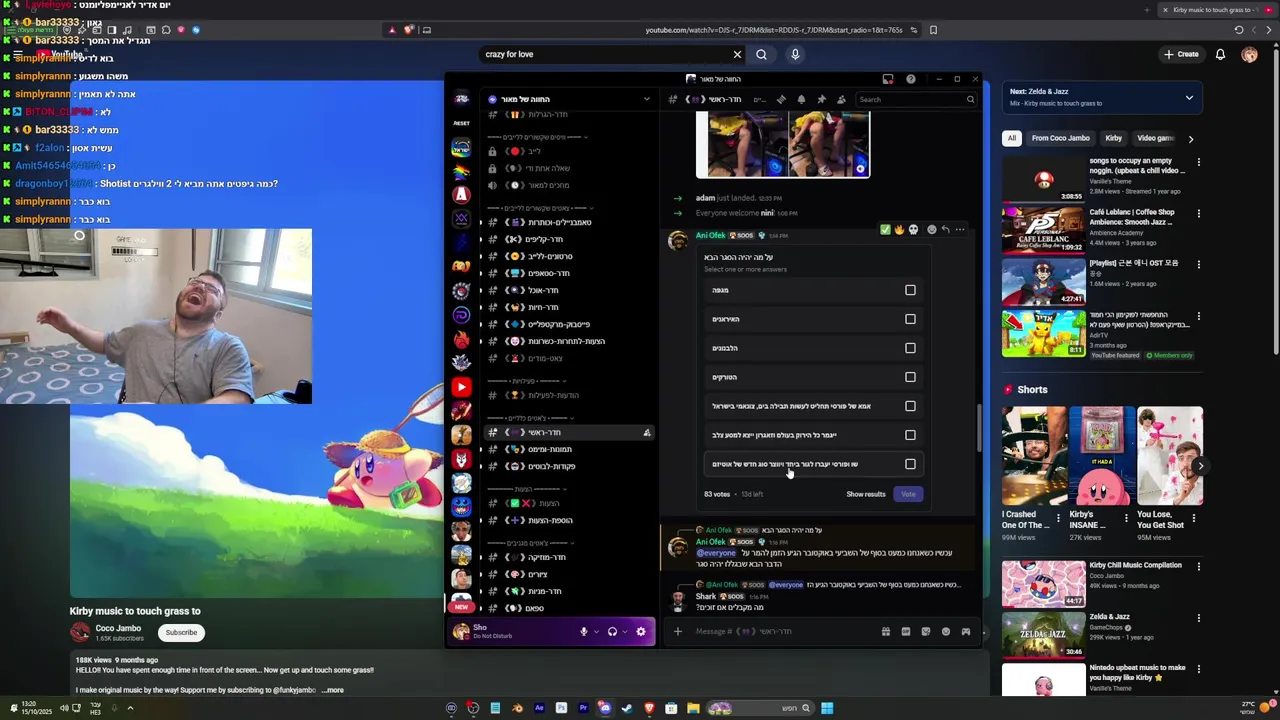The image size is (1280, 720).
Task: Show results of Discord poll
Action: (866, 494)
